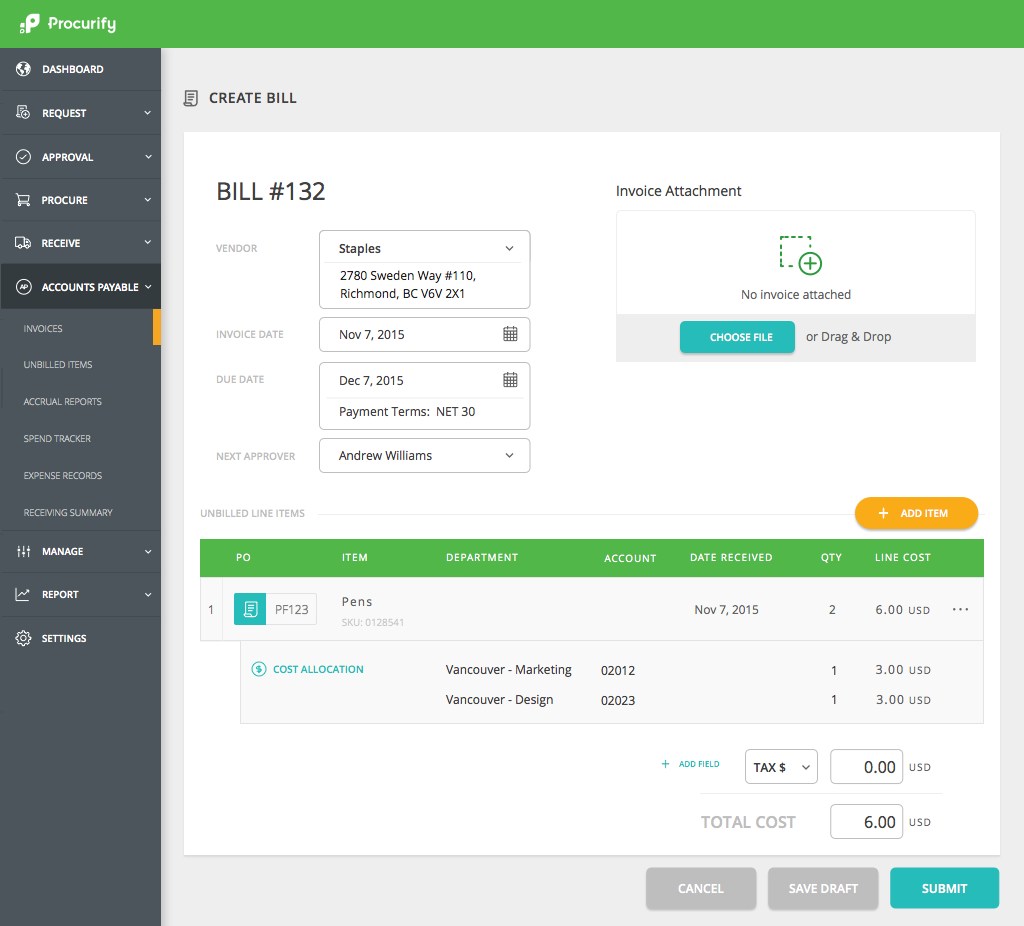The image size is (1024, 926).
Task: Click the Pens item name
Action: 357,601
